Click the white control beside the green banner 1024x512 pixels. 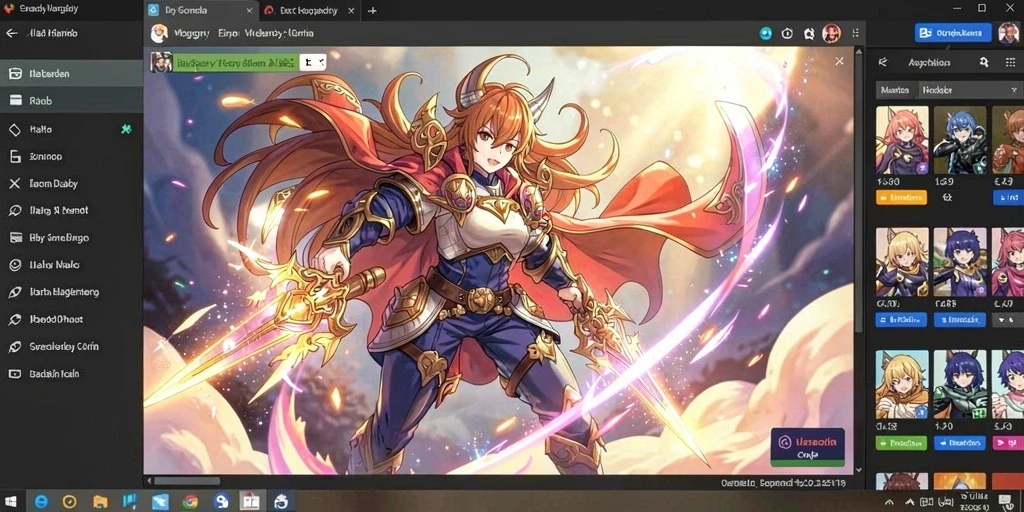click(x=313, y=62)
